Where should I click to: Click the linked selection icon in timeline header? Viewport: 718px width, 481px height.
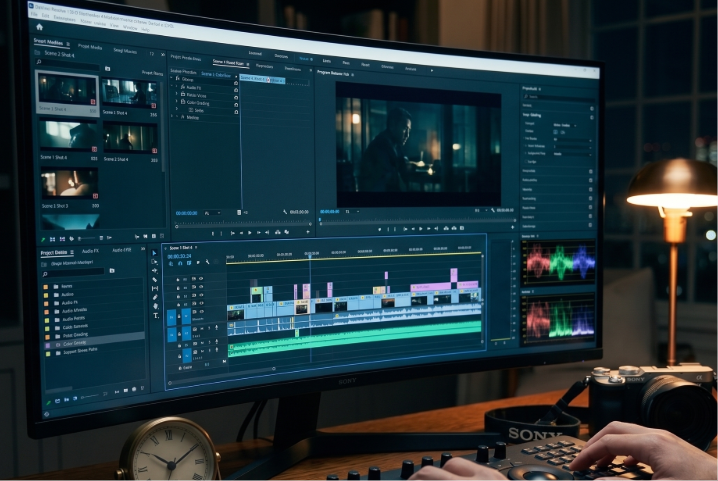pyautogui.click(x=189, y=263)
